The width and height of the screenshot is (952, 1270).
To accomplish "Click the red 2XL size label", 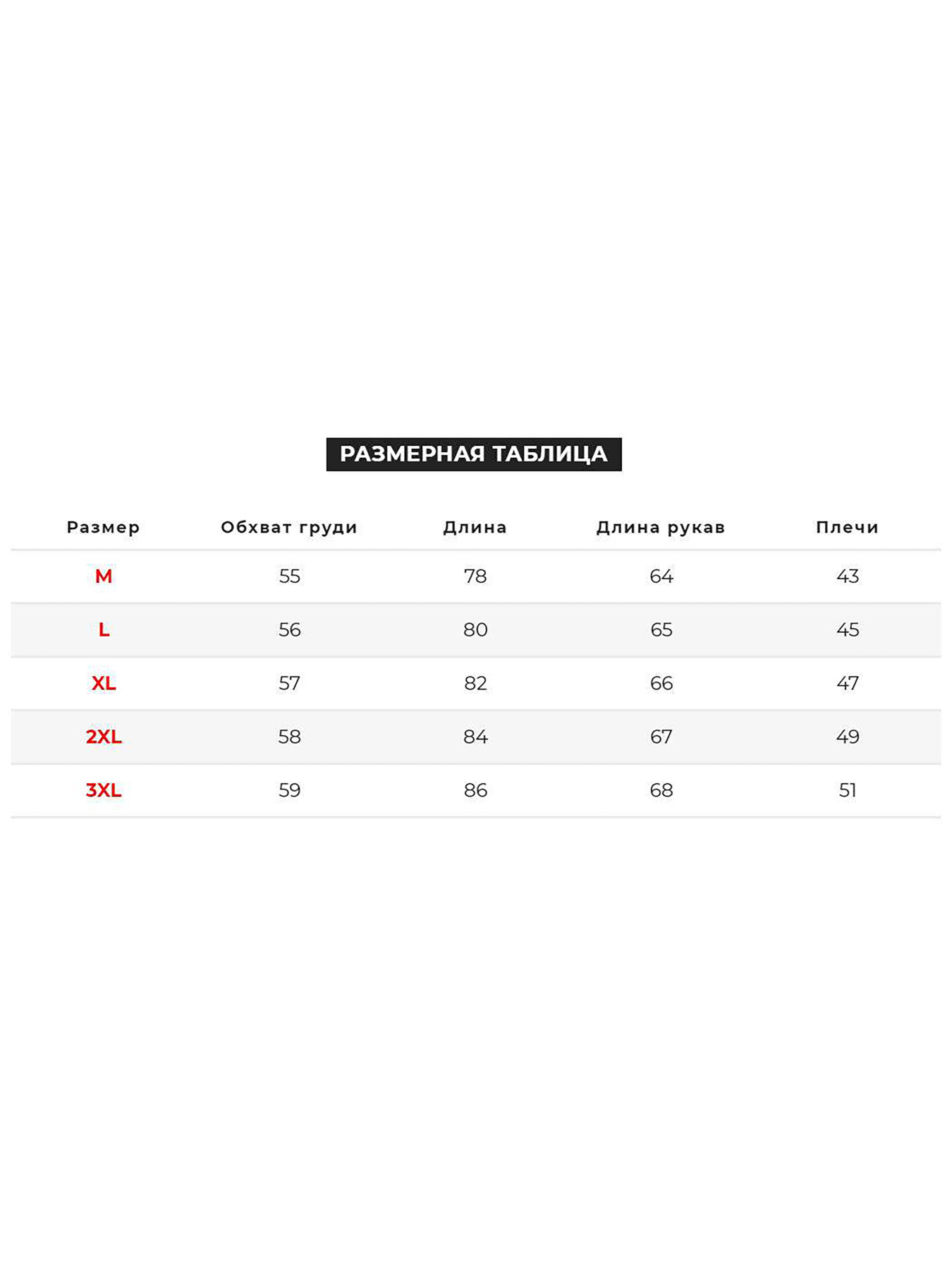I will (x=104, y=737).
